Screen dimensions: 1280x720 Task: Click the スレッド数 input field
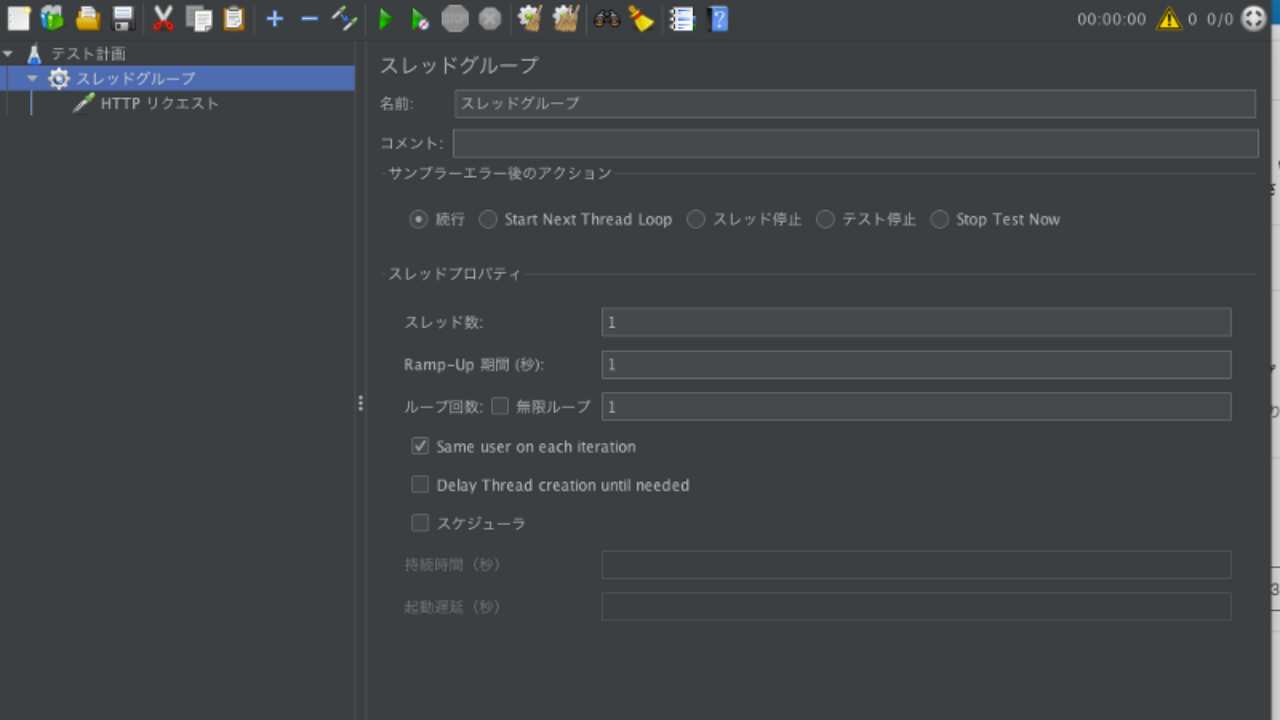[x=916, y=322]
